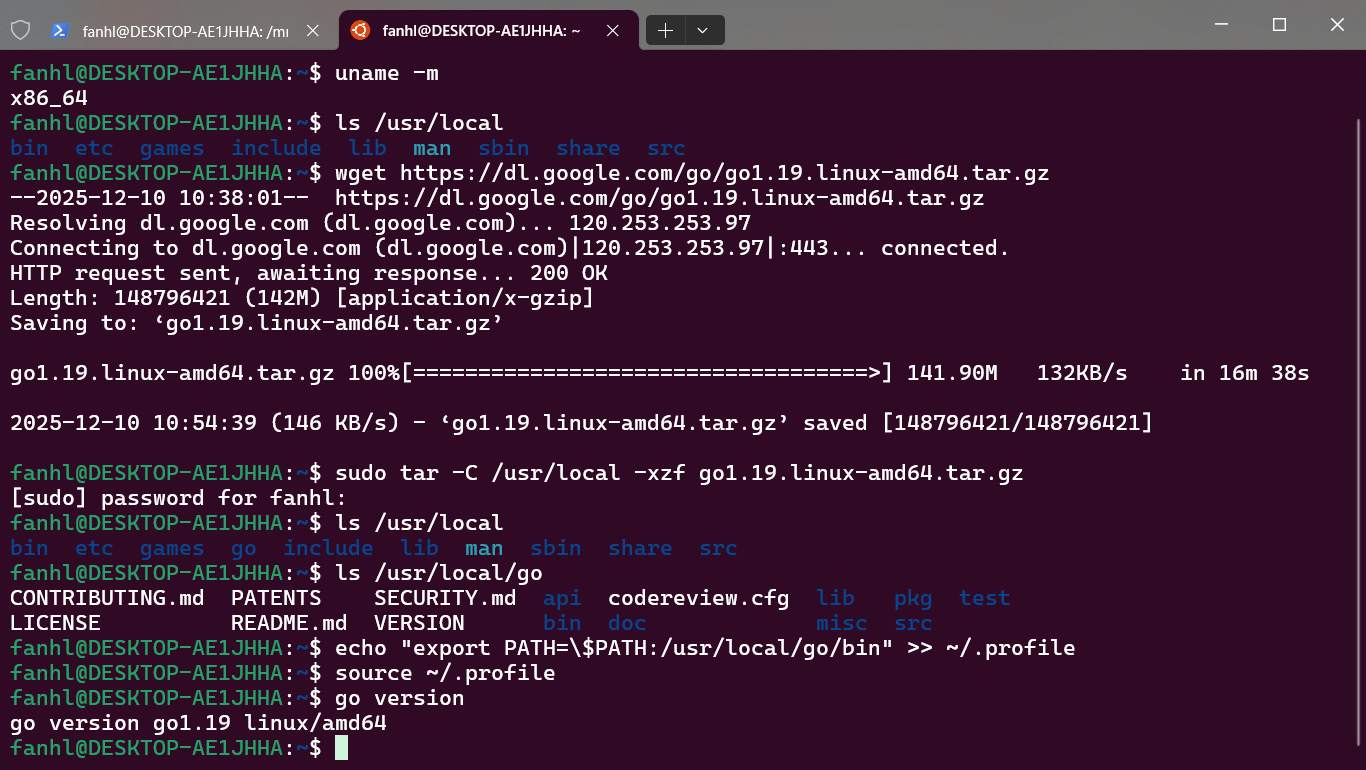The image size is (1366, 770).
Task: Click the PowerShell icon on first tab
Action: click(60, 30)
